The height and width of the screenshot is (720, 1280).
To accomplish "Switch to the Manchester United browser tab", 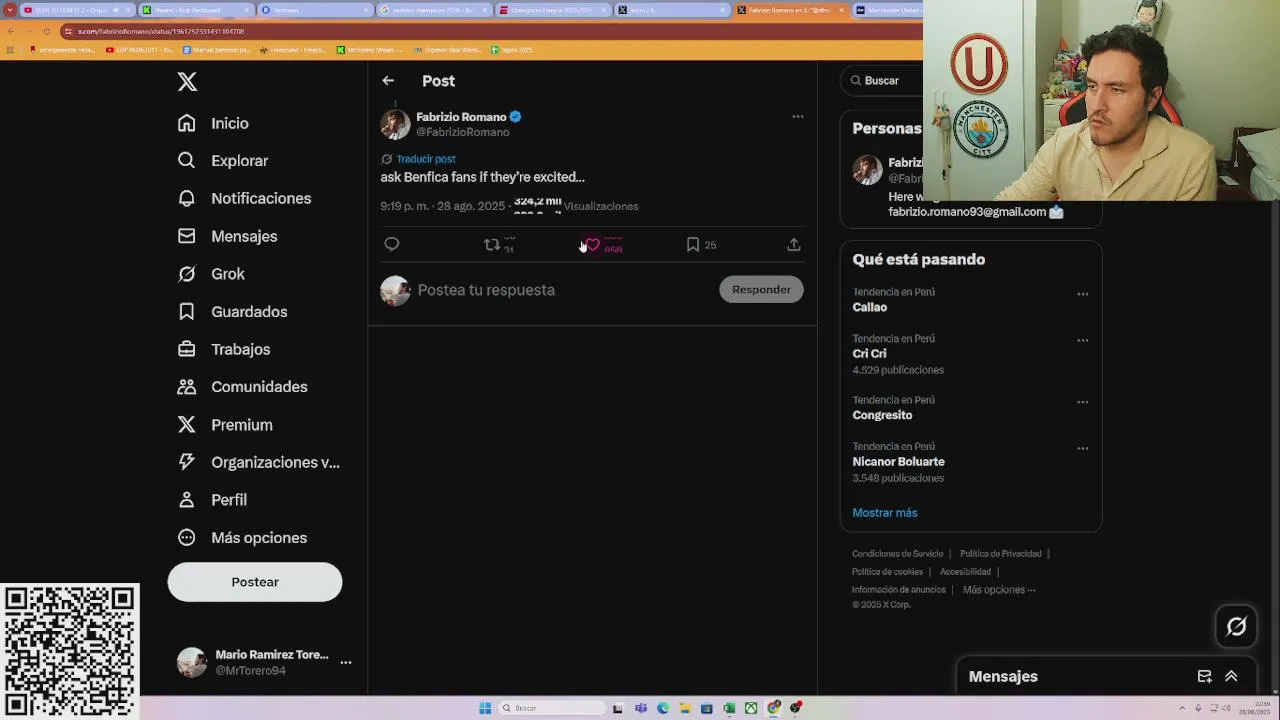I will pyautogui.click(x=888, y=10).
